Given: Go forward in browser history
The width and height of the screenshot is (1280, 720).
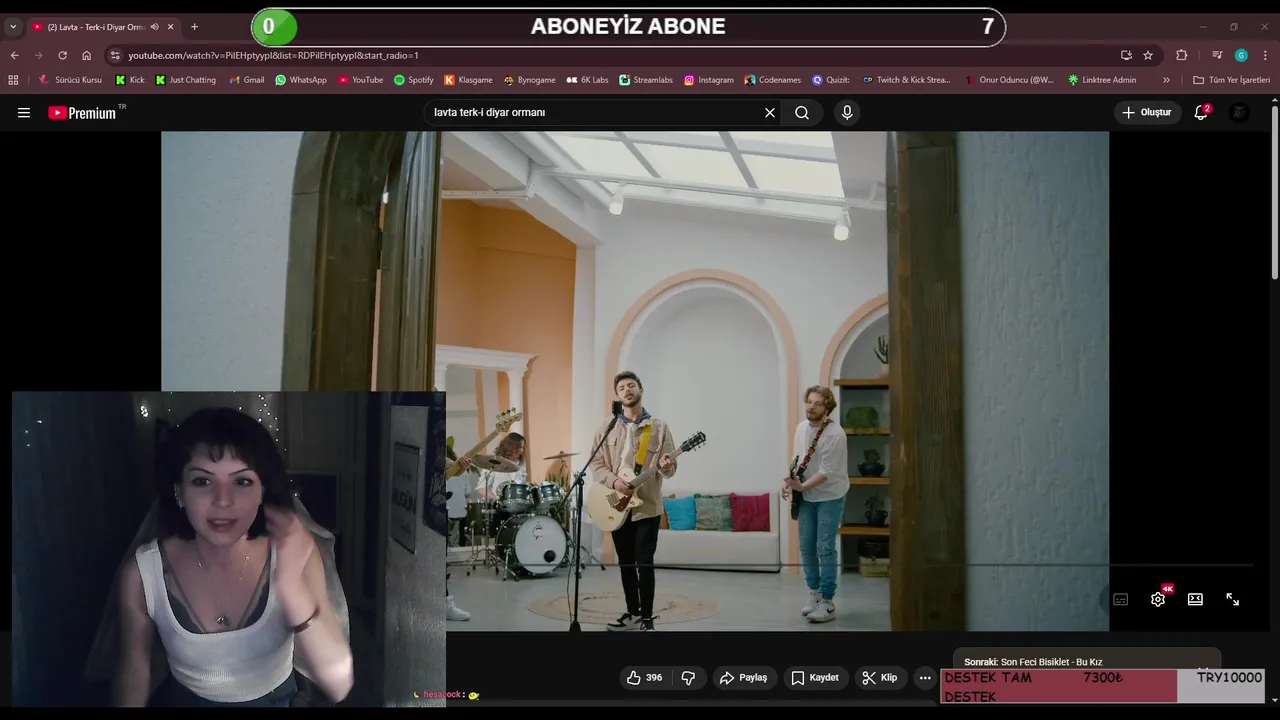Looking at the screenshot, I should [x=38, y=55].
